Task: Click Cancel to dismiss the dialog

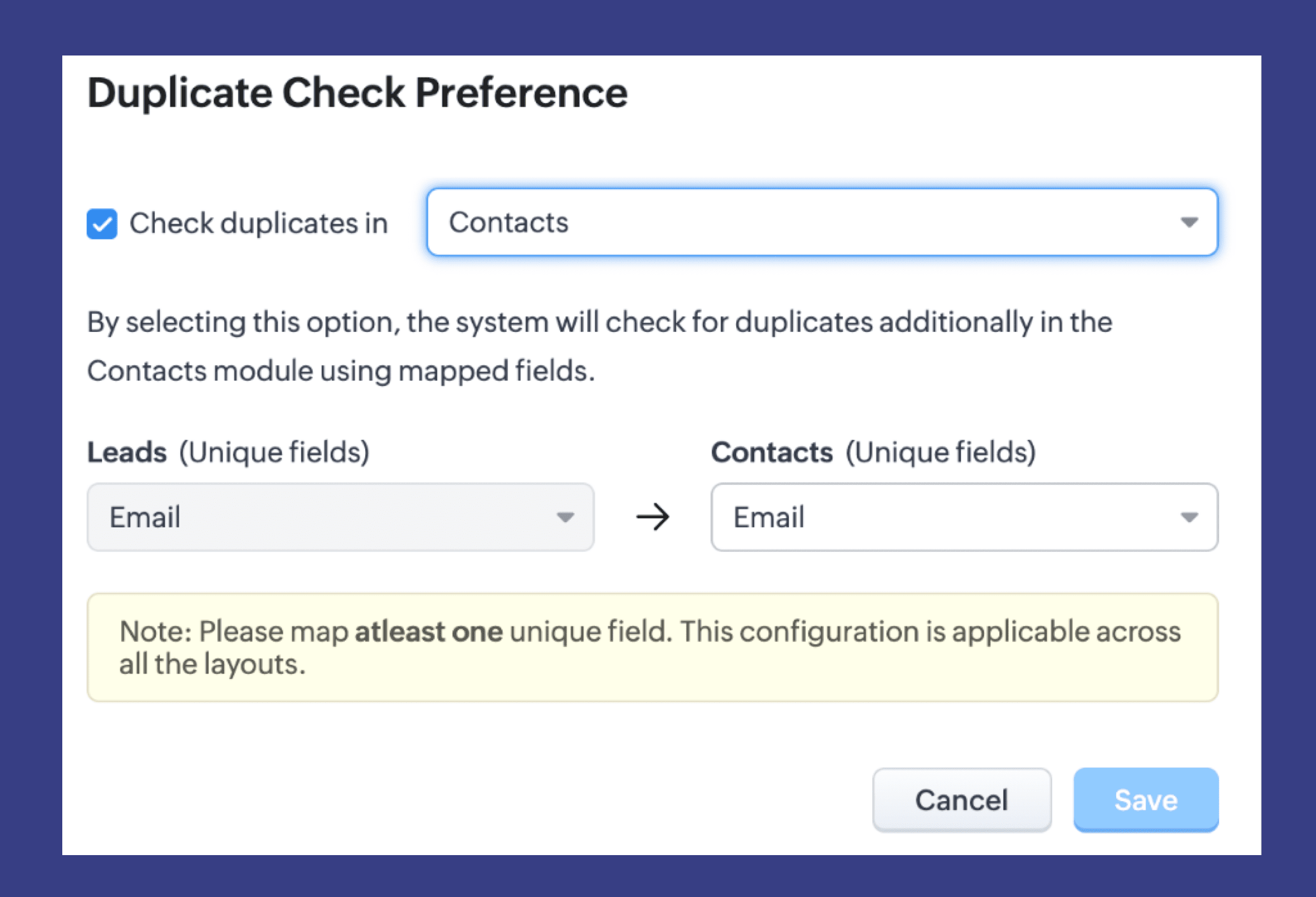Action: point(962,800)
